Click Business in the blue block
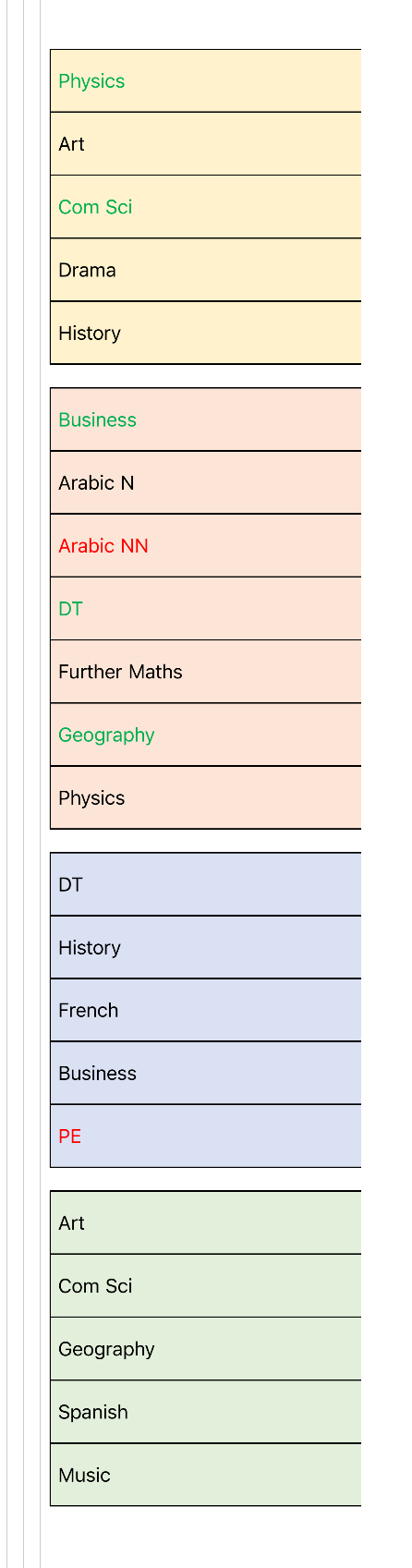 pyautogui.click(x=205, y=1073)
